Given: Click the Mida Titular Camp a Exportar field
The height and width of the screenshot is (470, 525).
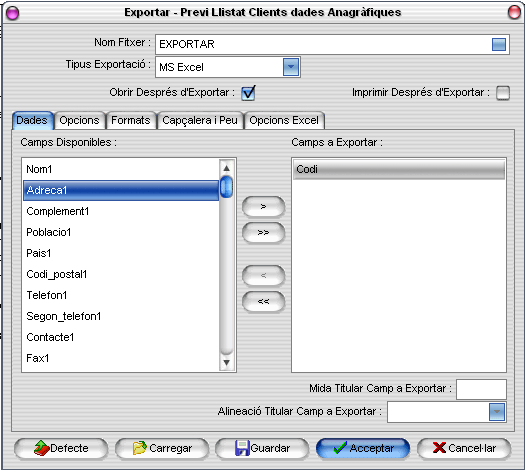Looking at the screenshot, I should coord(481,389).
